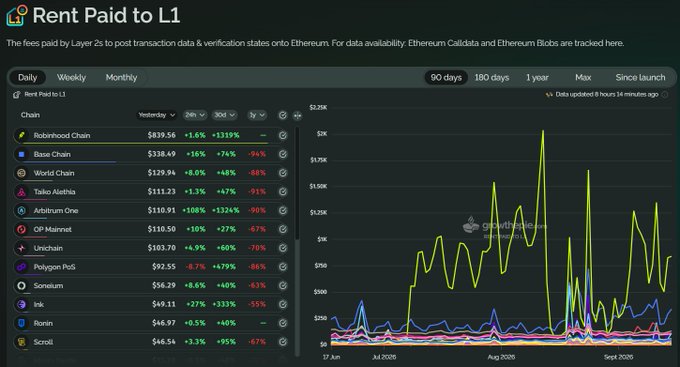This screenshot has width=680, height=367.
Task: Click the Base Chain logo icon
Action: 21,154
